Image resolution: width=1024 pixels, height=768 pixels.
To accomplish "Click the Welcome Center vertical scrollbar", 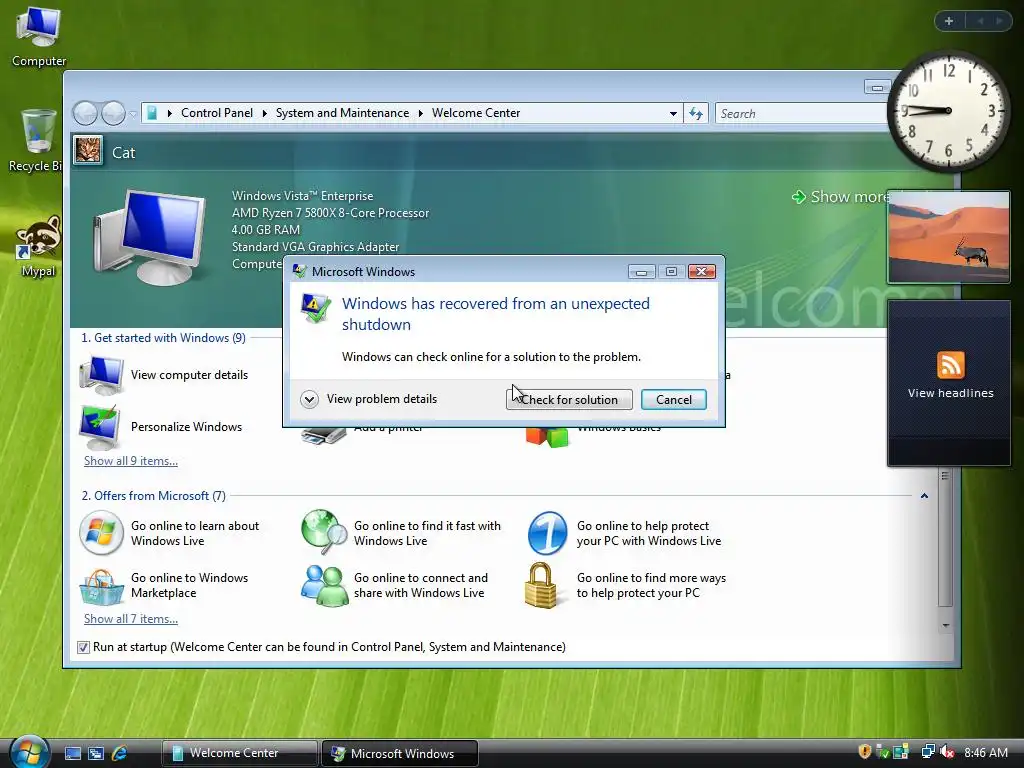I will pos(944,539).
